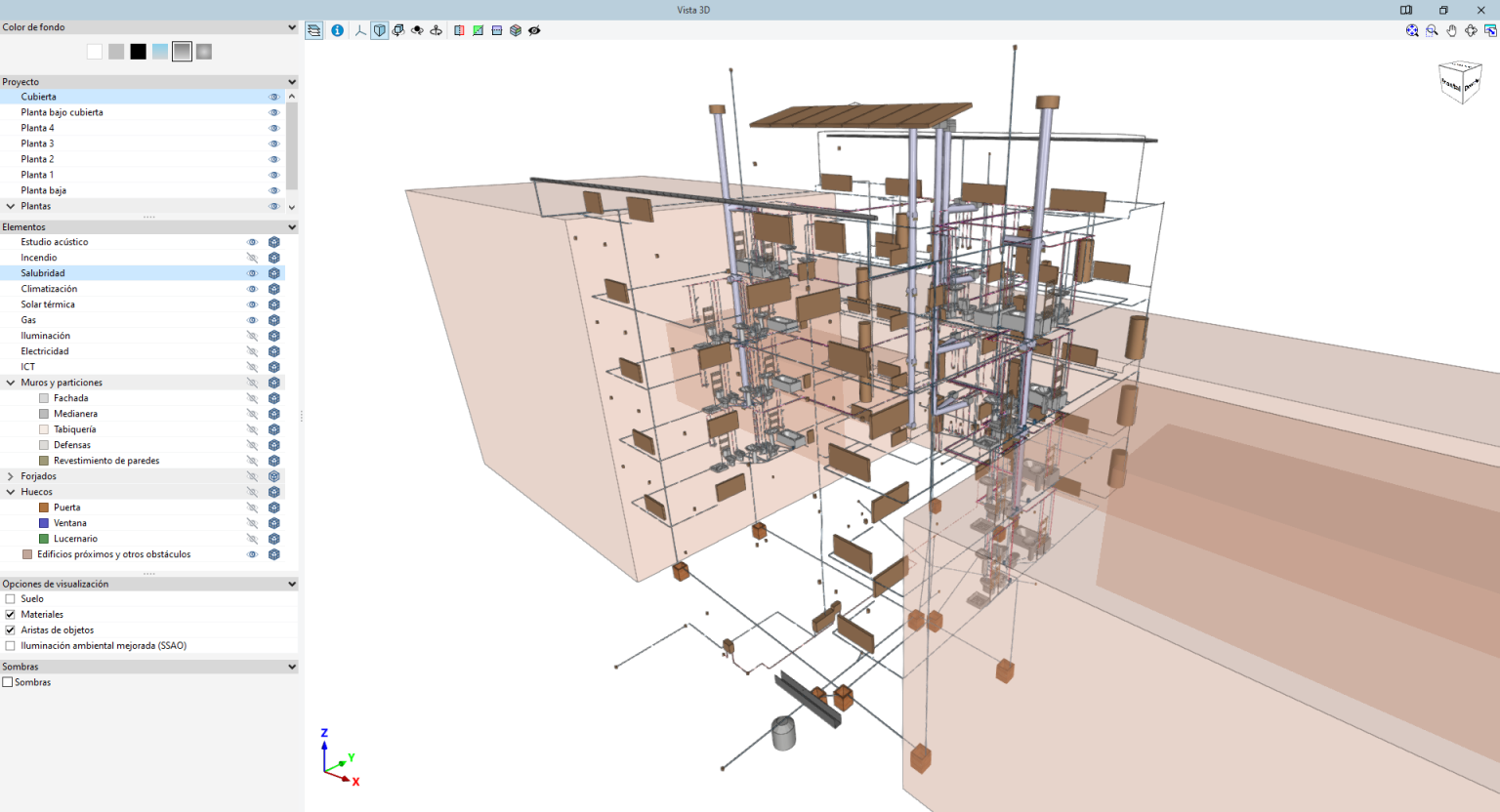Open the Proyecto panel header
The image size is (1500, 812).
(x=146, y=81)
